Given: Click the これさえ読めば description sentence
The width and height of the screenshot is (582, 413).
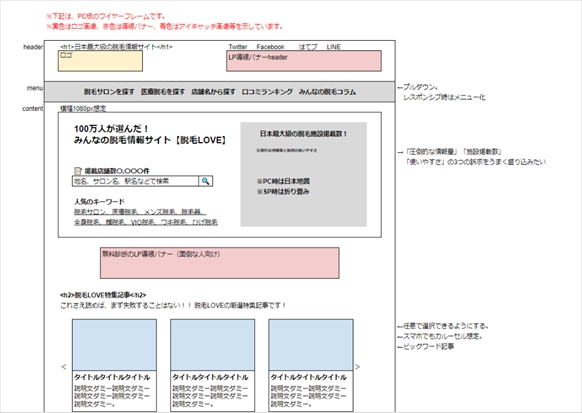Looking at the screenshot, I should click(x=173, y=305).
